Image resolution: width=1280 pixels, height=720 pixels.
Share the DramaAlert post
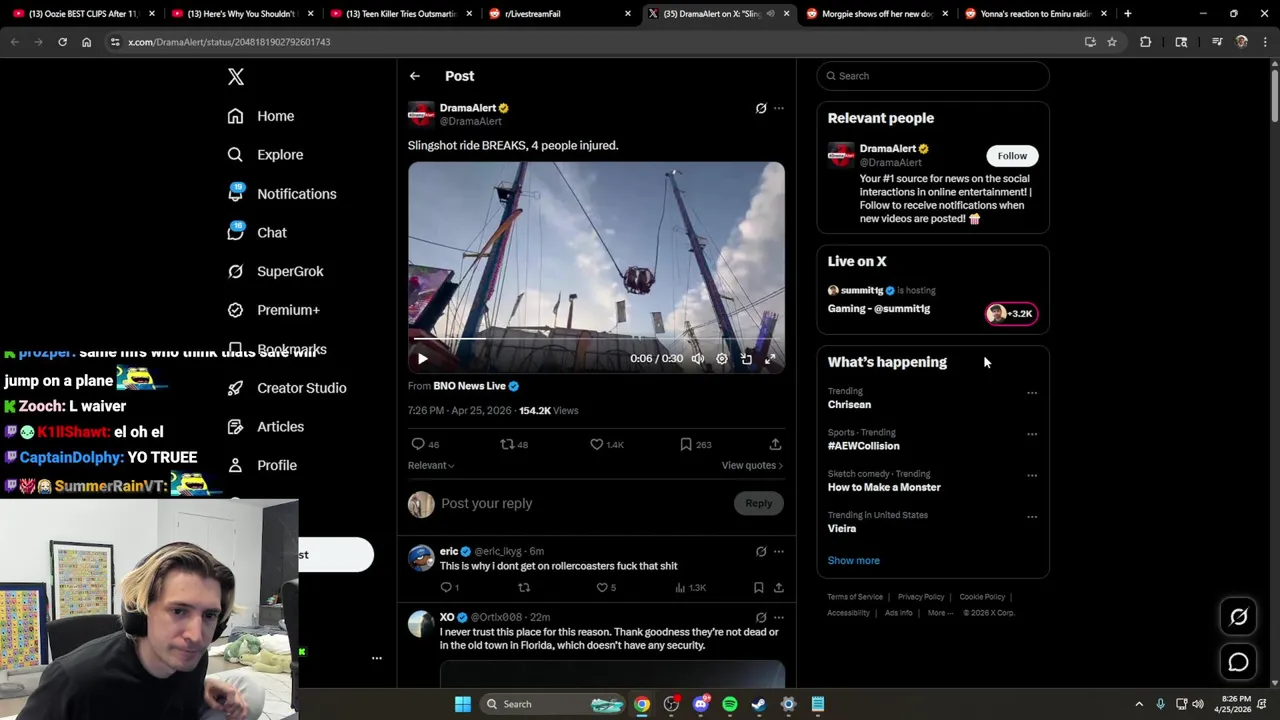[775, 444]
